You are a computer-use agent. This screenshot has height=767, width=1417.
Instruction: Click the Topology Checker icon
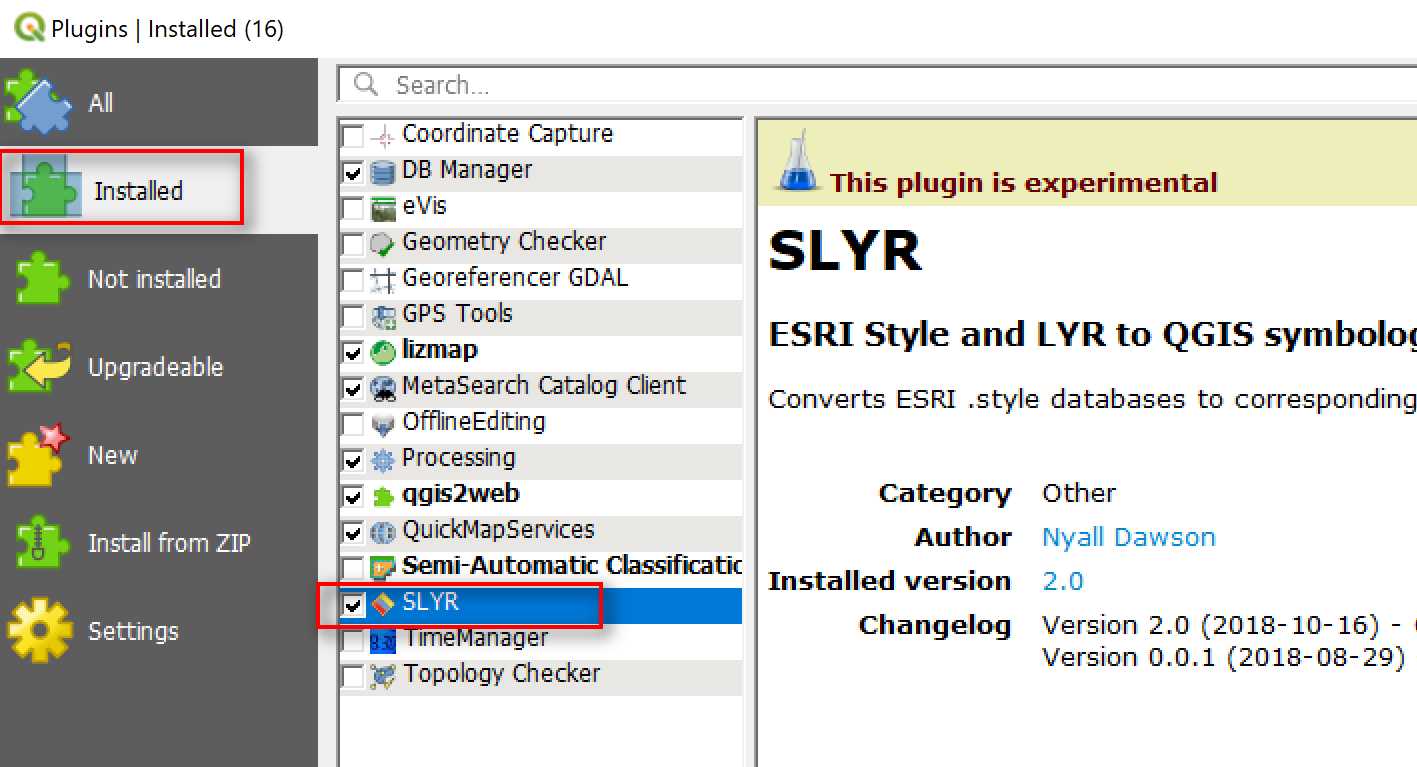(383, 676)
